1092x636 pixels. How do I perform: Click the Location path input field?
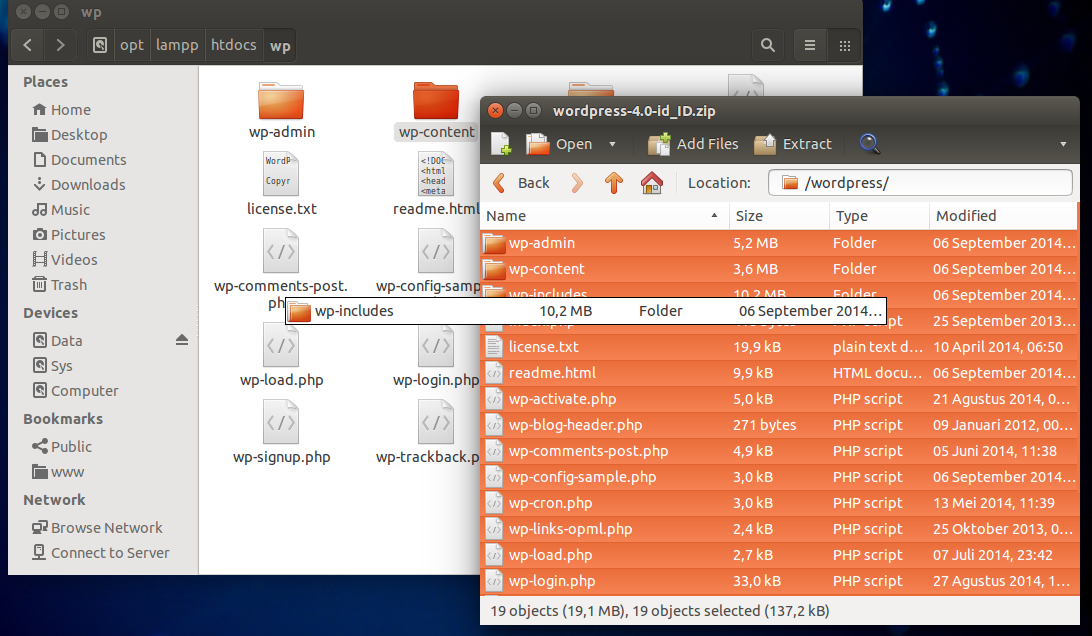tap(920, 183)
